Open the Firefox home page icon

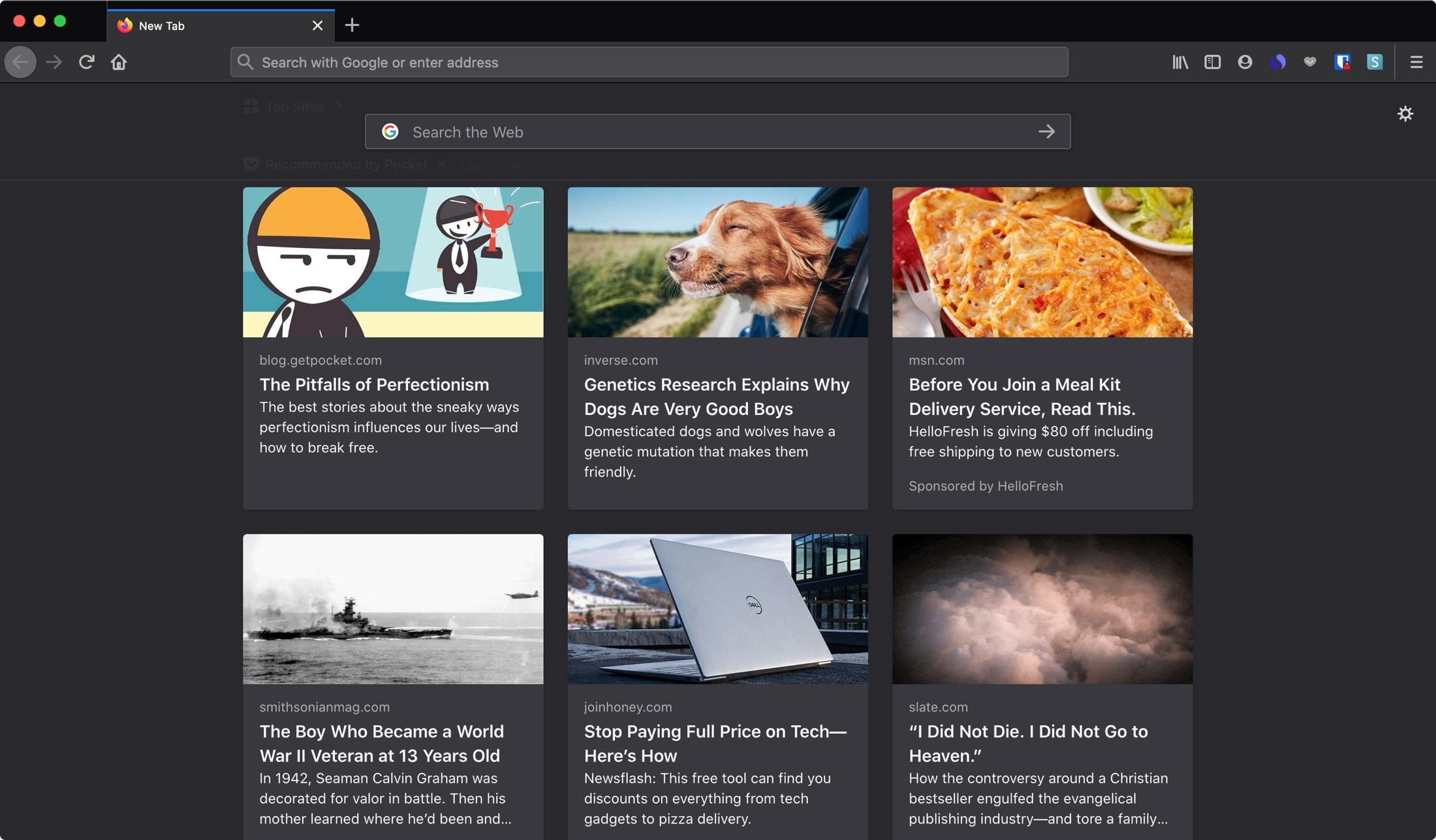point(119,62)
